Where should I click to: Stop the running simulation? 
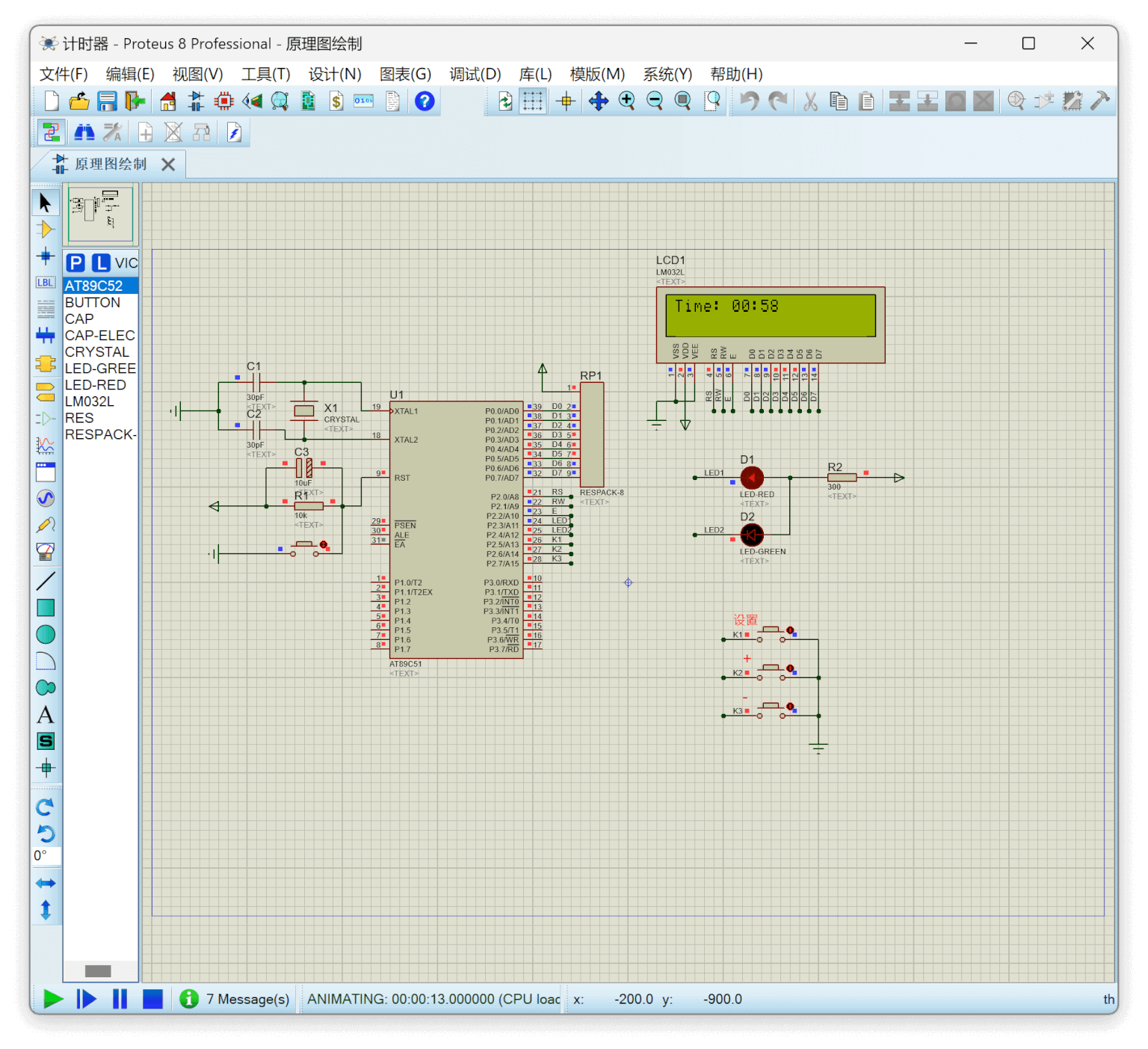152,999
